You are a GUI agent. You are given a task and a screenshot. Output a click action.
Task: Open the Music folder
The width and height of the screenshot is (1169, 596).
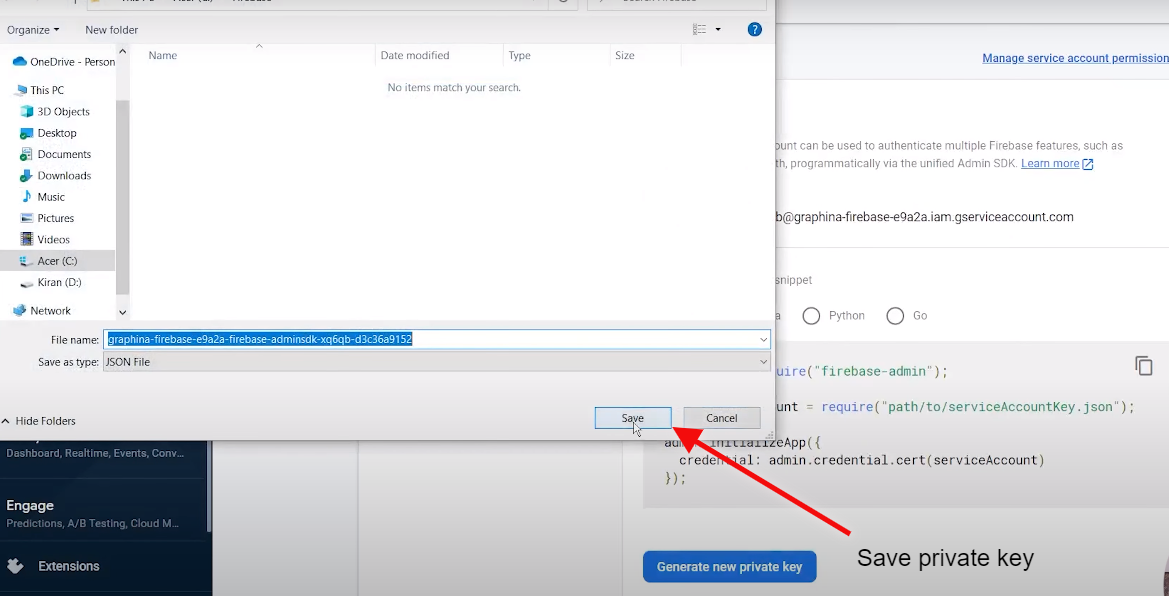[43, 197]
